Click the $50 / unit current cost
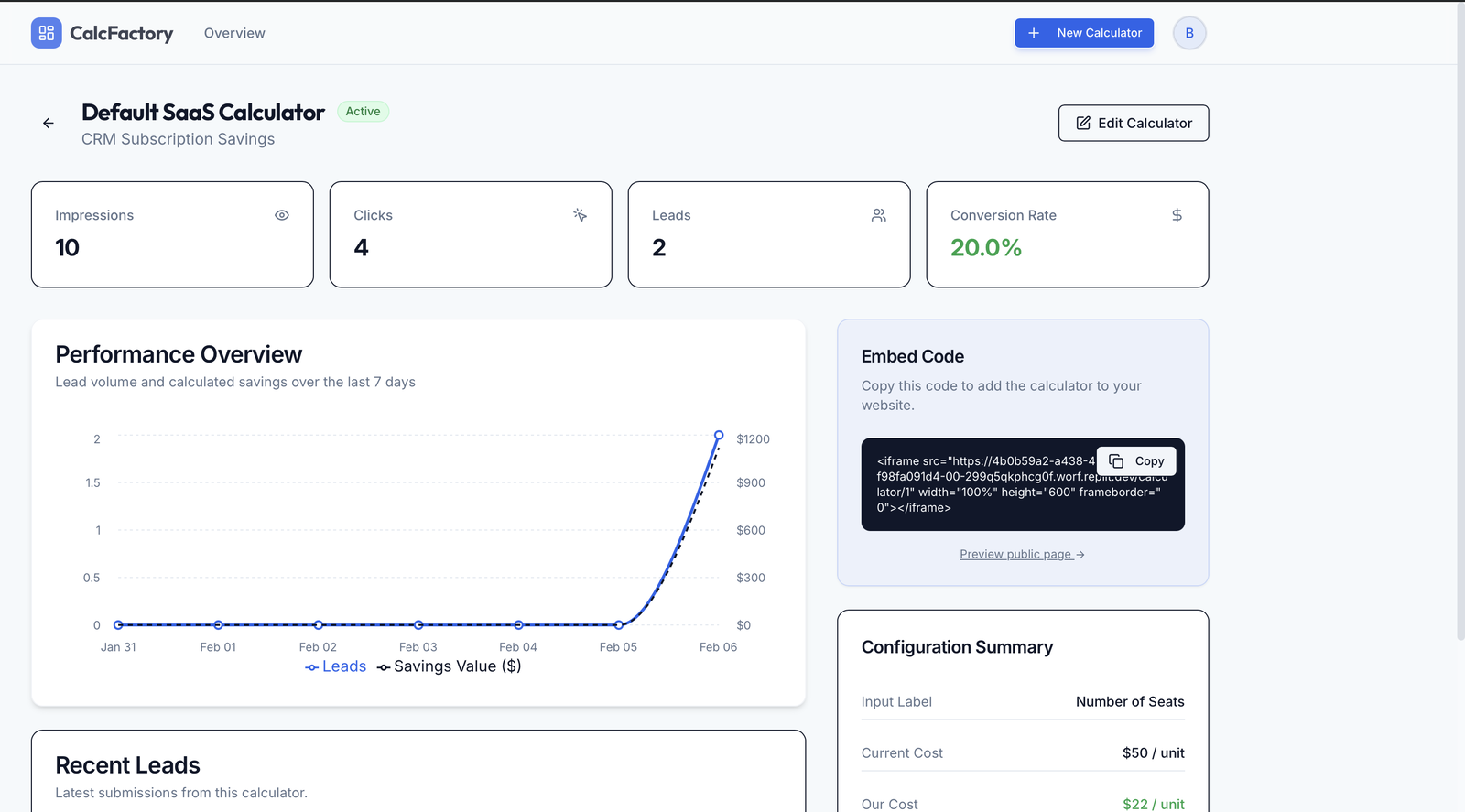1465x812 pixels. (1154, 752)
